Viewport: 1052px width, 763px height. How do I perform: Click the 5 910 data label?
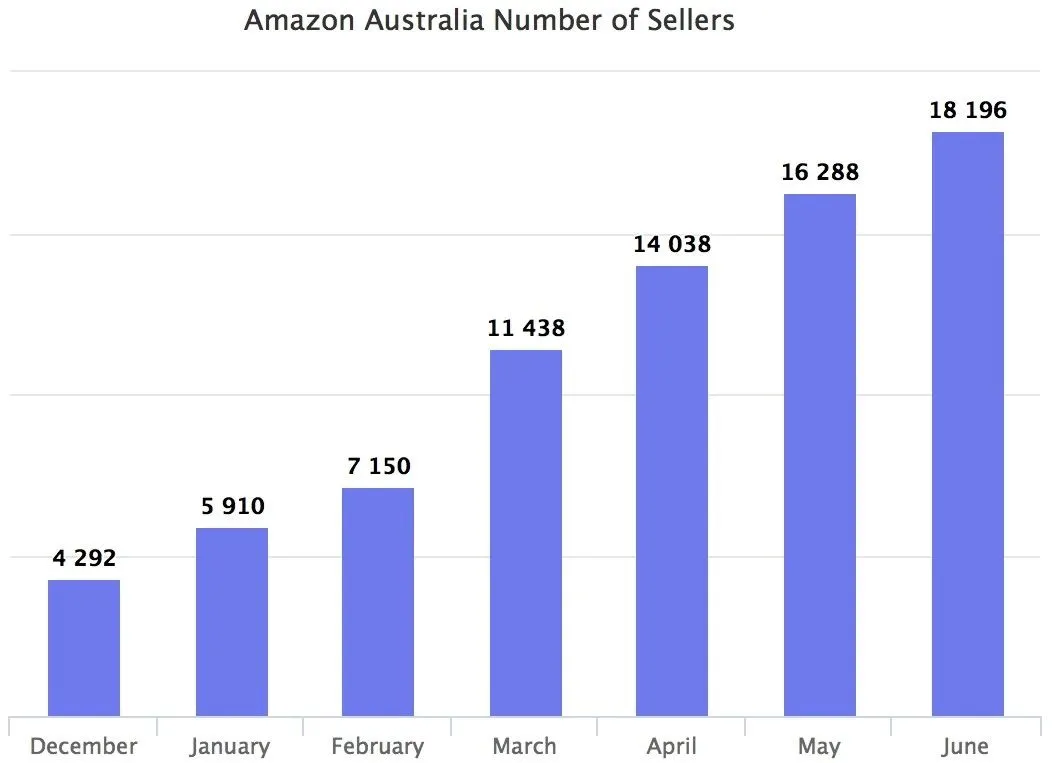(233, 505)
